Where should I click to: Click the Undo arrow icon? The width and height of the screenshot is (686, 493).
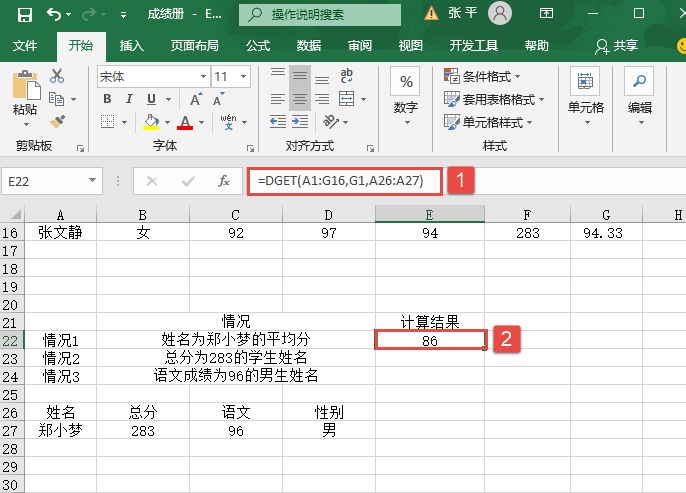coord(53,14)
